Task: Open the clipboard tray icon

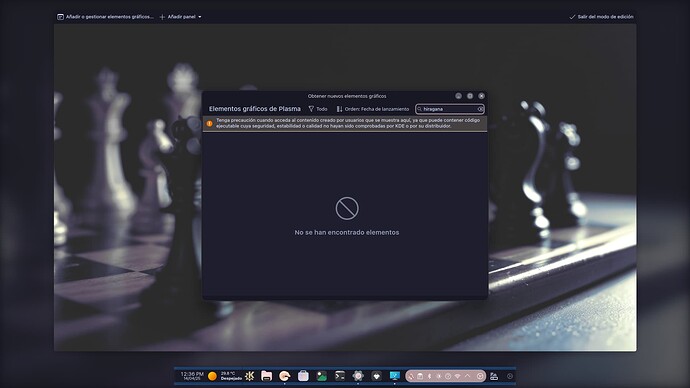Action: [420, 376]
